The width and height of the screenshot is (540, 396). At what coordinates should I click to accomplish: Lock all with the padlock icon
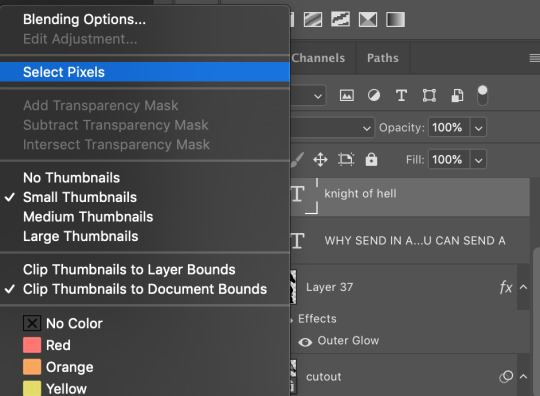click(371, 159)
